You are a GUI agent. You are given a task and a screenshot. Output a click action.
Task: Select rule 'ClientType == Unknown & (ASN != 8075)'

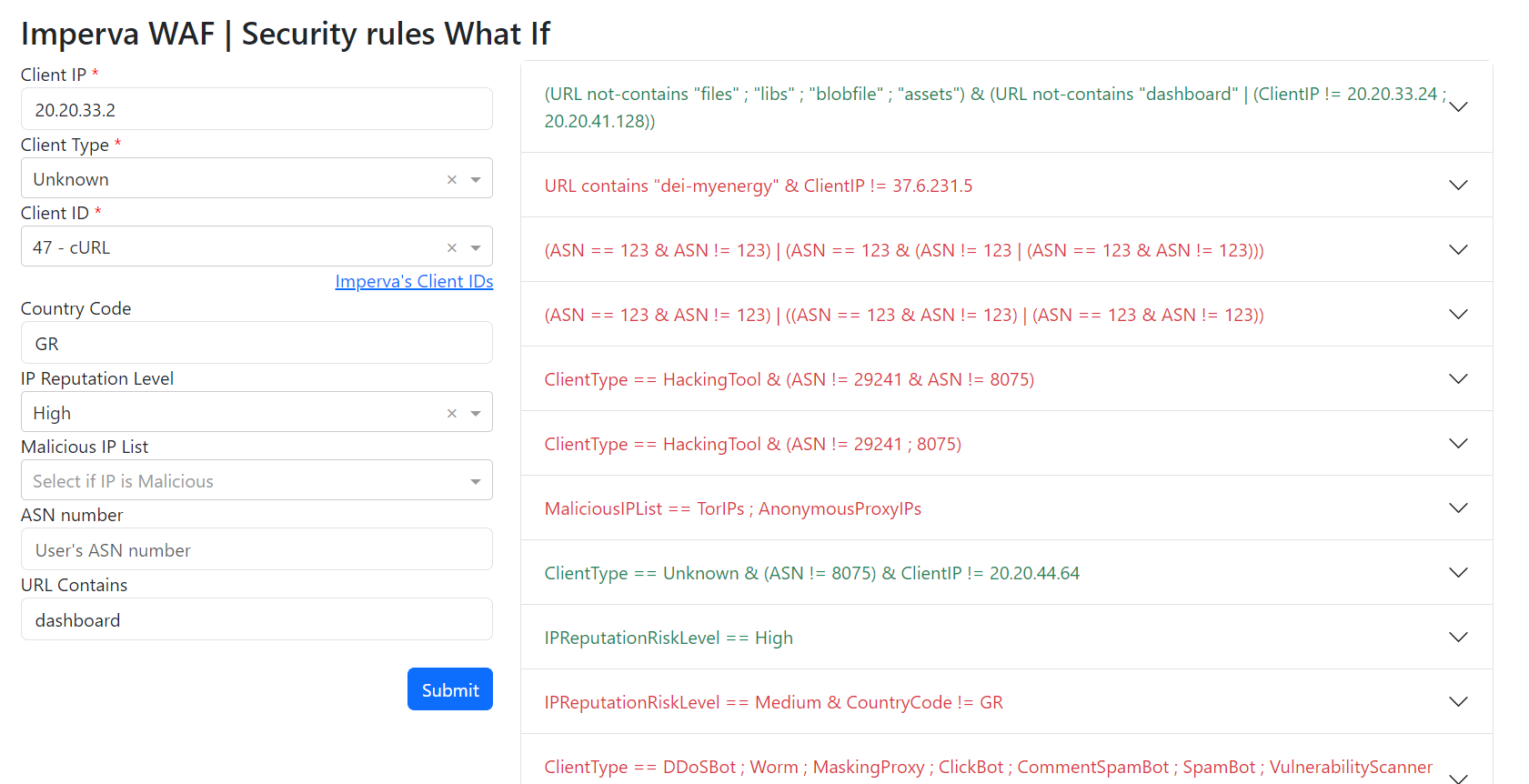pyautogui.click(x=710, y=574)
